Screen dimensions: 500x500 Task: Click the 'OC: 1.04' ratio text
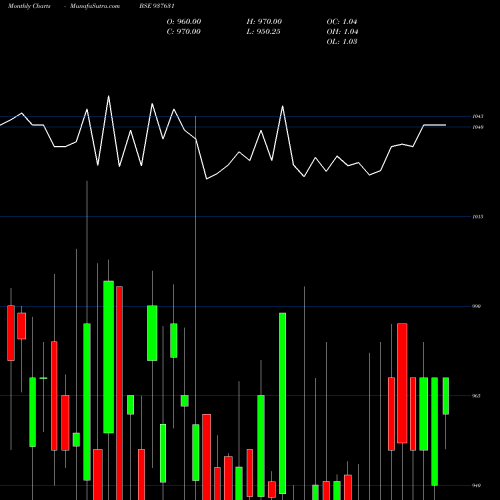click(342, 22)
